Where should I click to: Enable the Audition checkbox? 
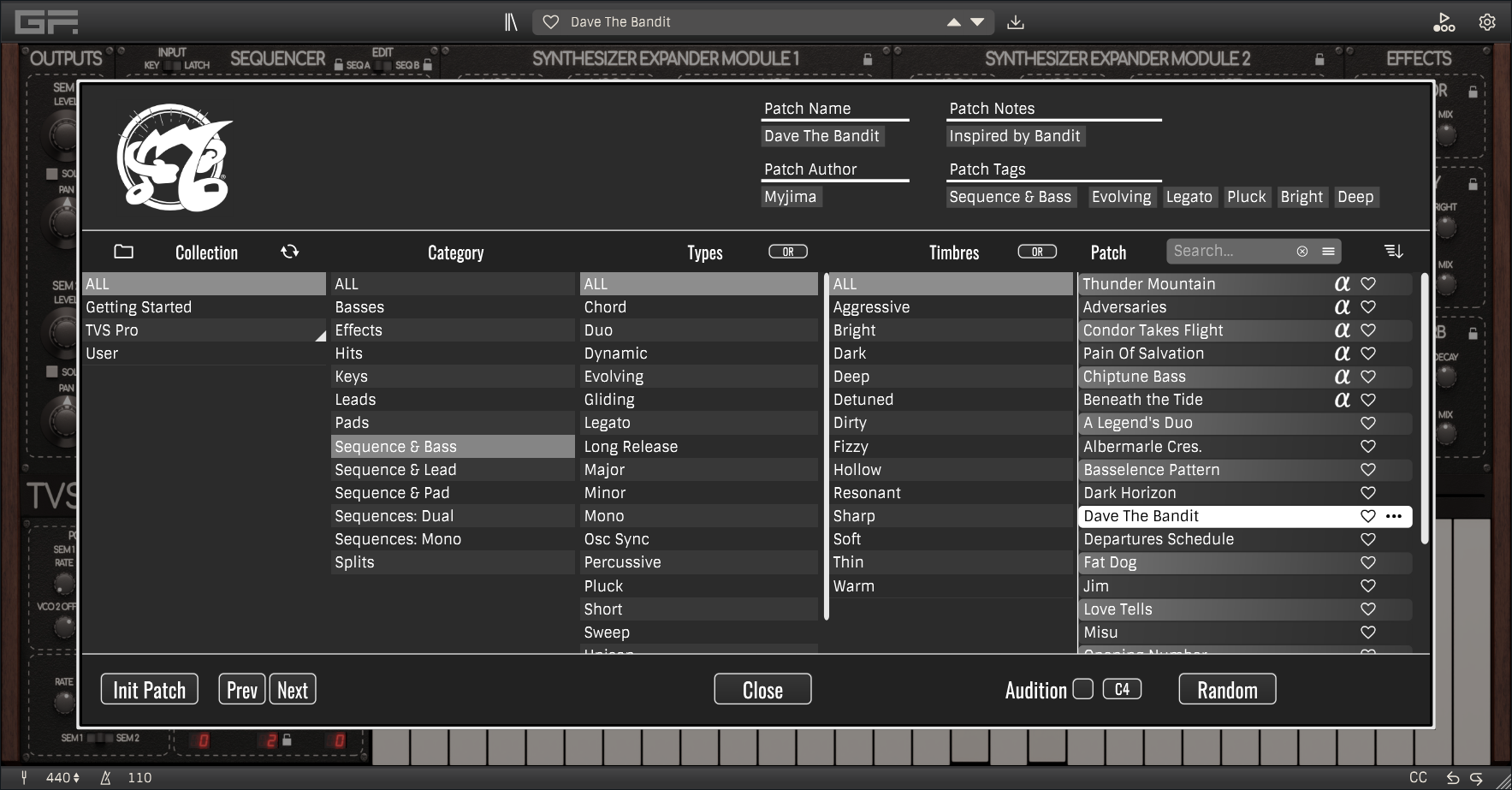coord(1082,689)
